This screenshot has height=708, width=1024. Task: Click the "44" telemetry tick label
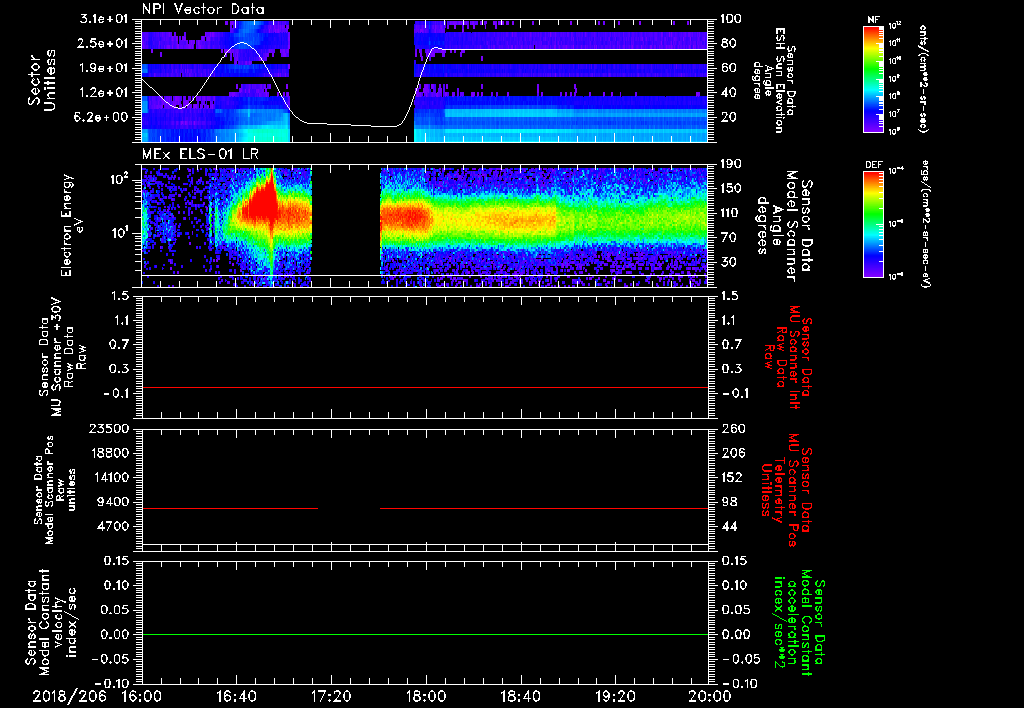[x=728, y=526]
